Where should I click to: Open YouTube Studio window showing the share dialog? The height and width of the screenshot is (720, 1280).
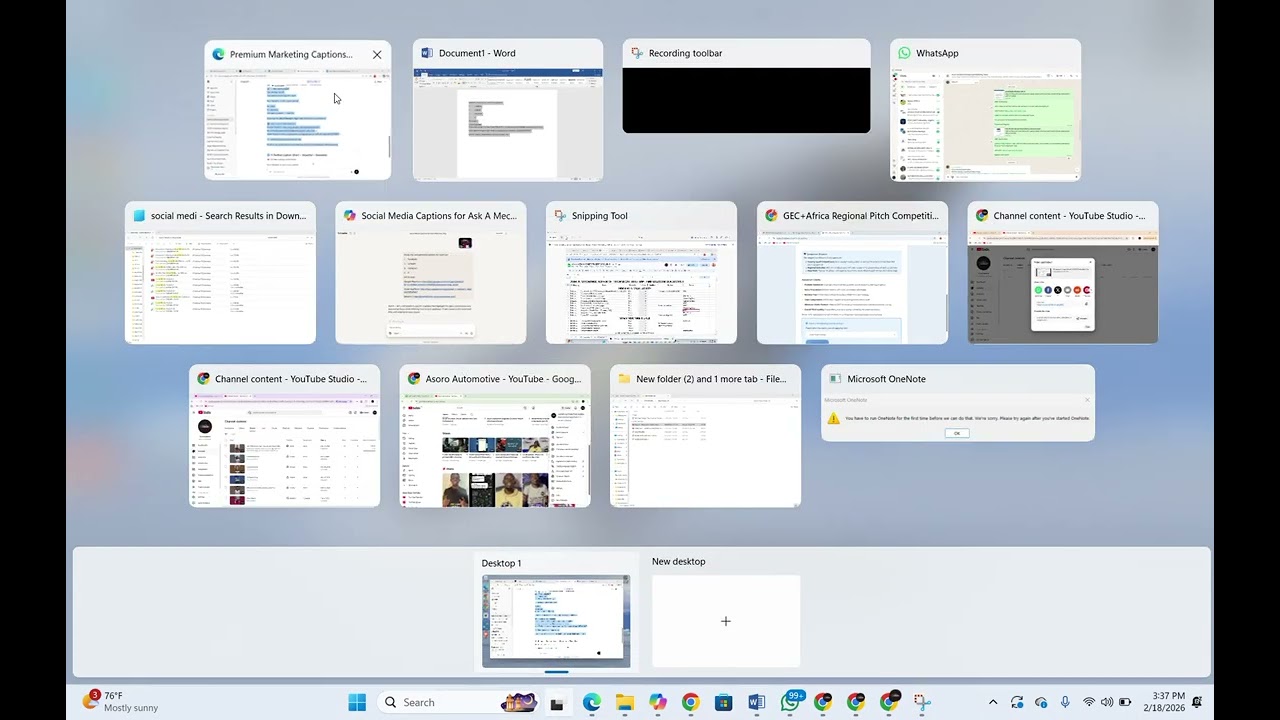(x=1062, y=273)
